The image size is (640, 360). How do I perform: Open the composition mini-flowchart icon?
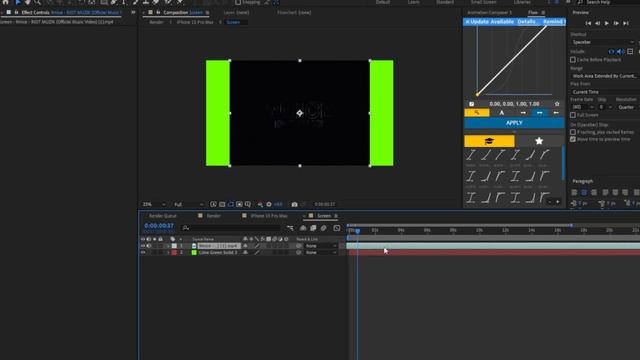tap(290, 228)
